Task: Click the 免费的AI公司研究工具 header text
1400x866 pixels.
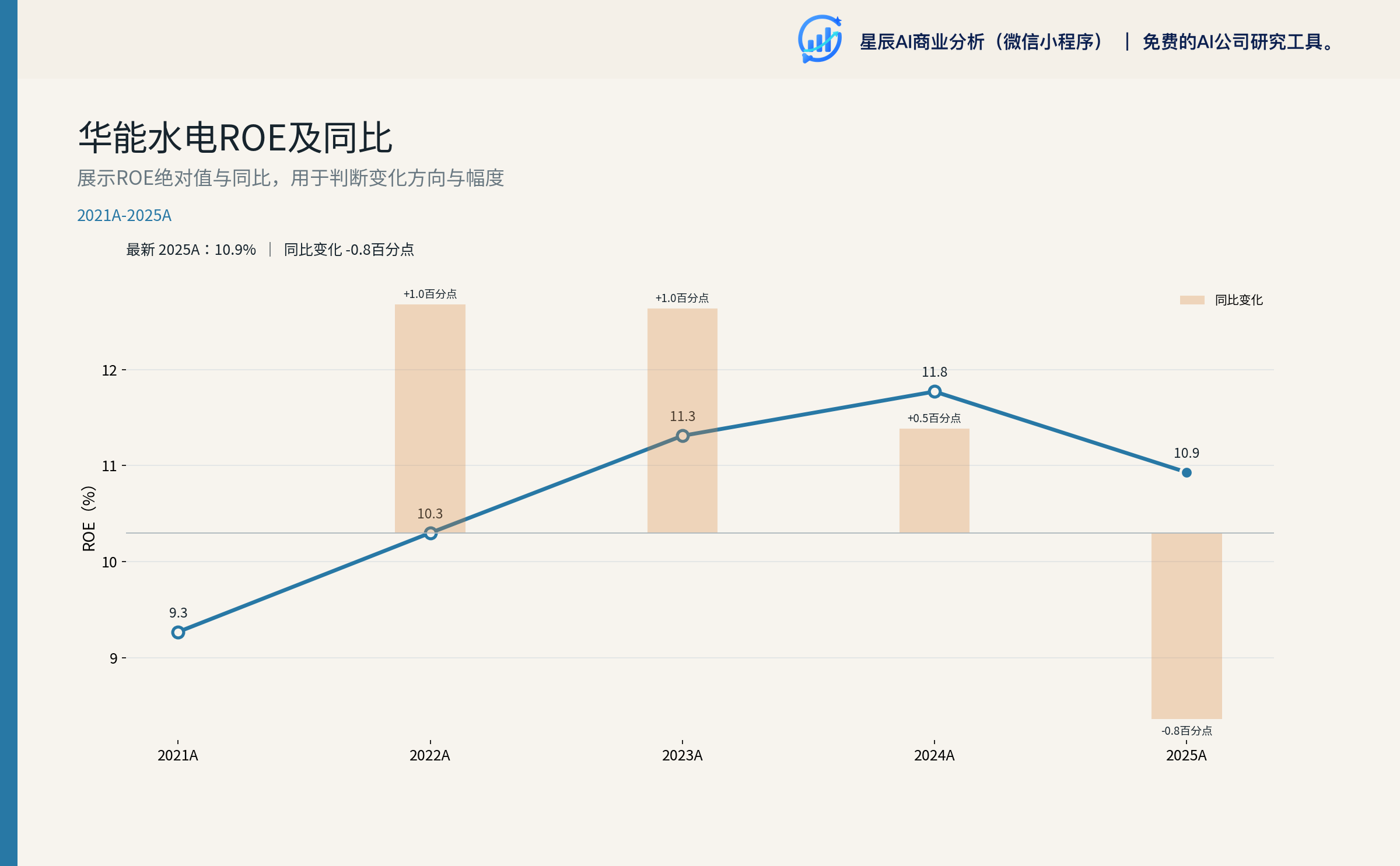Action: (x=1238, y=42)
